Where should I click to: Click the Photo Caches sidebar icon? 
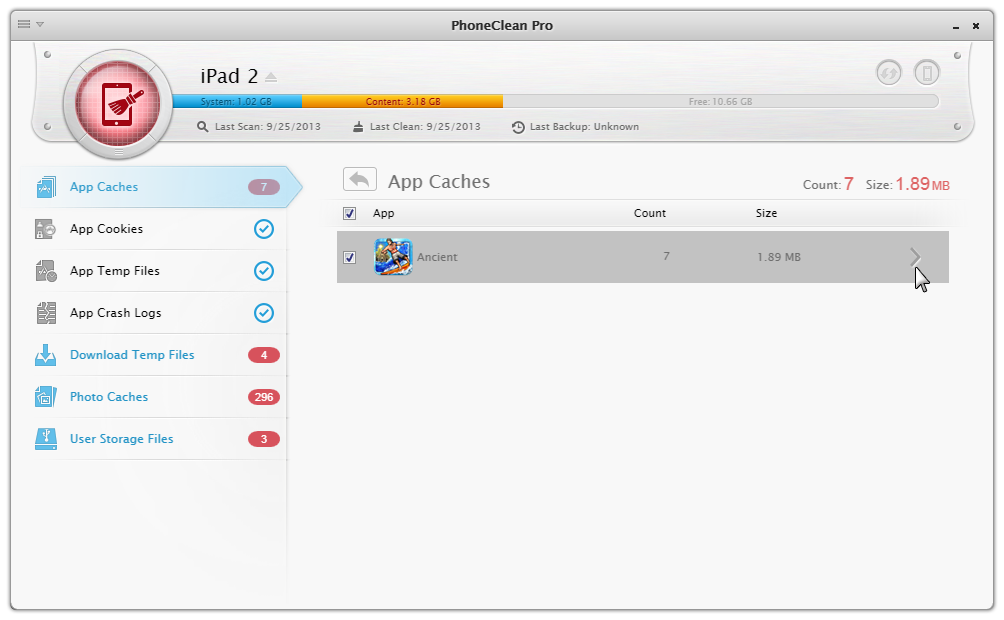46,397
